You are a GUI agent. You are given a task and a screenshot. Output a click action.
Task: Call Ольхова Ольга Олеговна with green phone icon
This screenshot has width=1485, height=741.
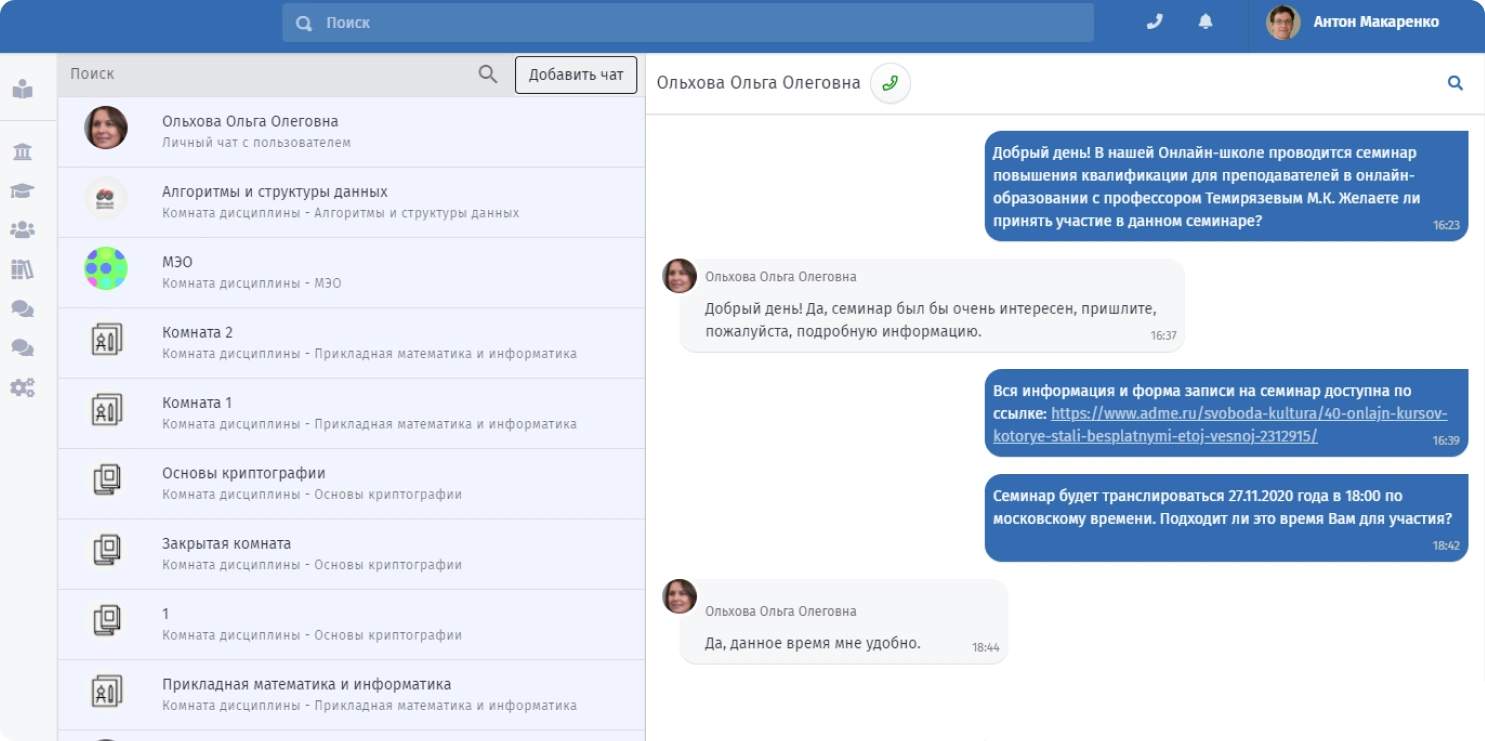coord(890,83)
